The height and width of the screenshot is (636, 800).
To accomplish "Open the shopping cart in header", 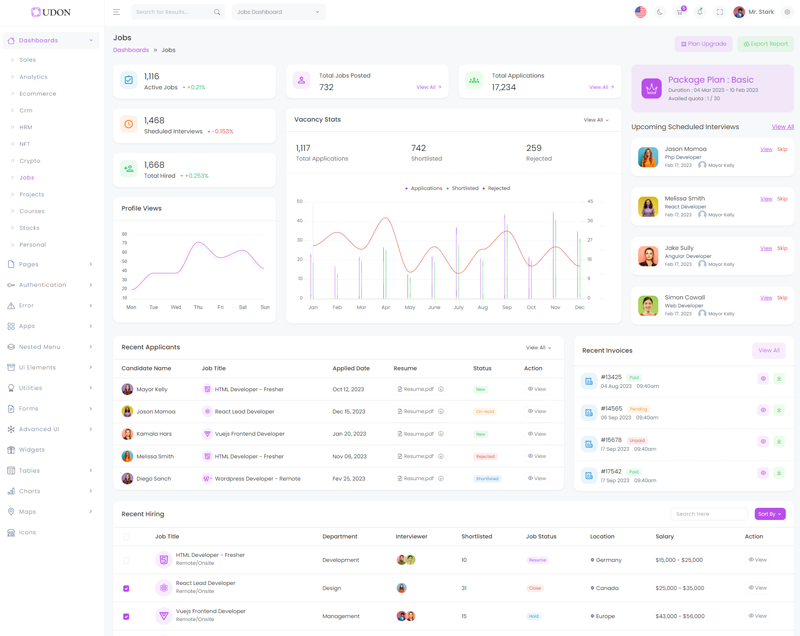I will pyautogui.click(x=680, y=12).
